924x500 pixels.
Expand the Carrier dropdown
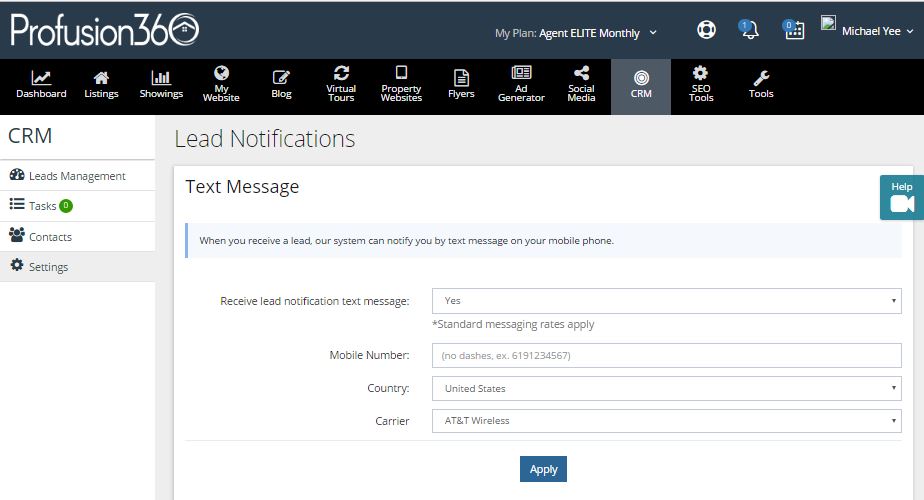click(666, 421)
